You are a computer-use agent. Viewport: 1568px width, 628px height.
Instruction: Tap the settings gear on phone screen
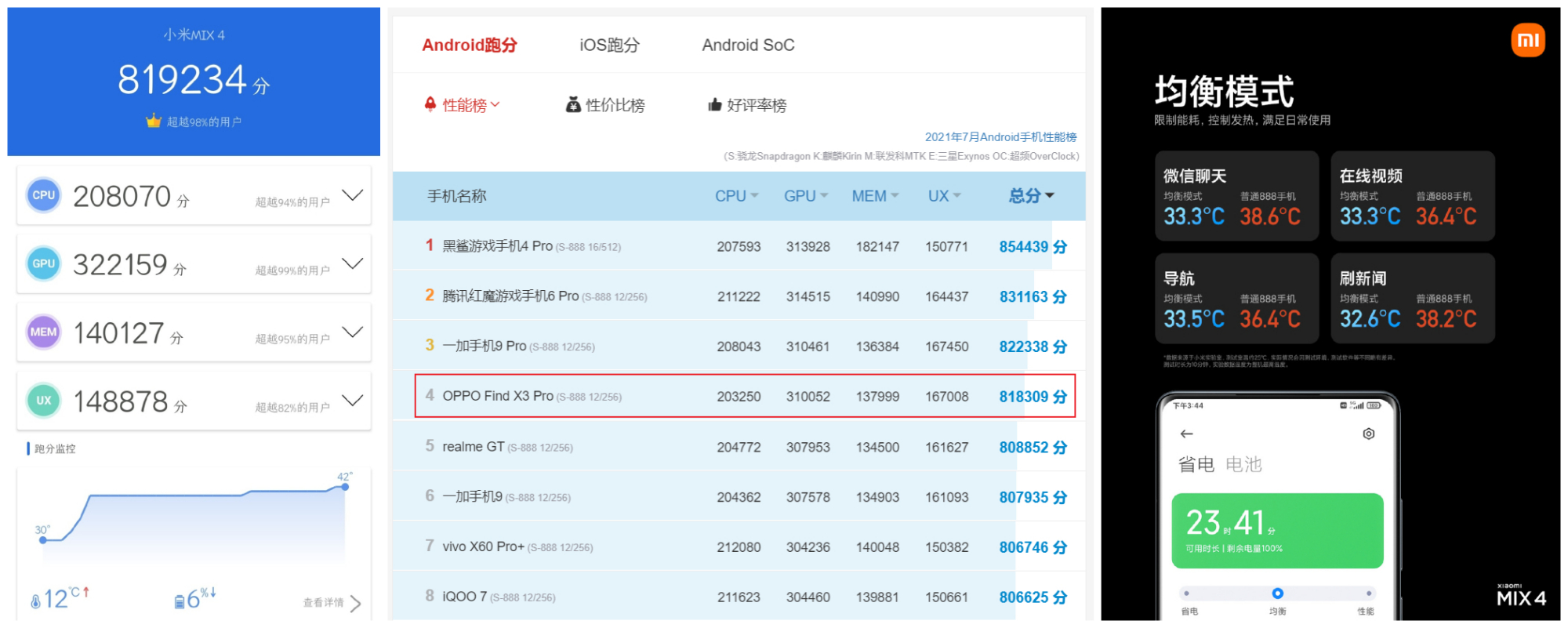[1369, 434]
